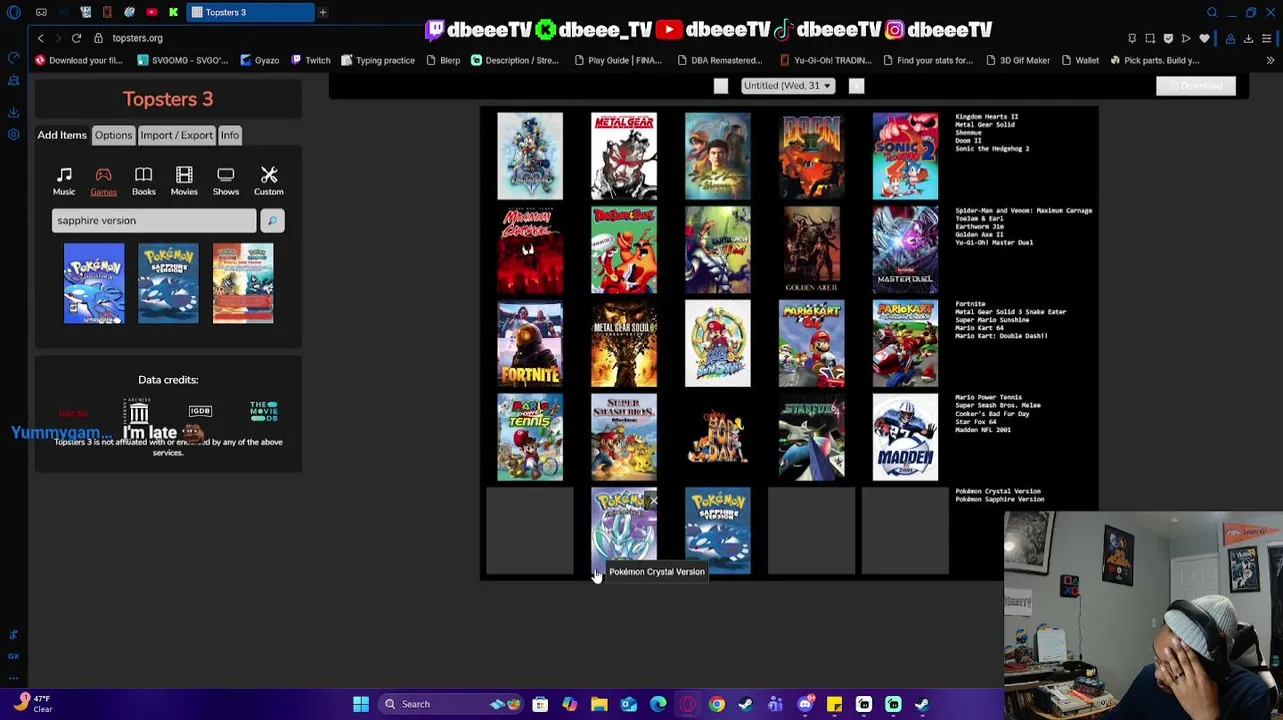Click the small button right of title dropdown

pos(856,86)
